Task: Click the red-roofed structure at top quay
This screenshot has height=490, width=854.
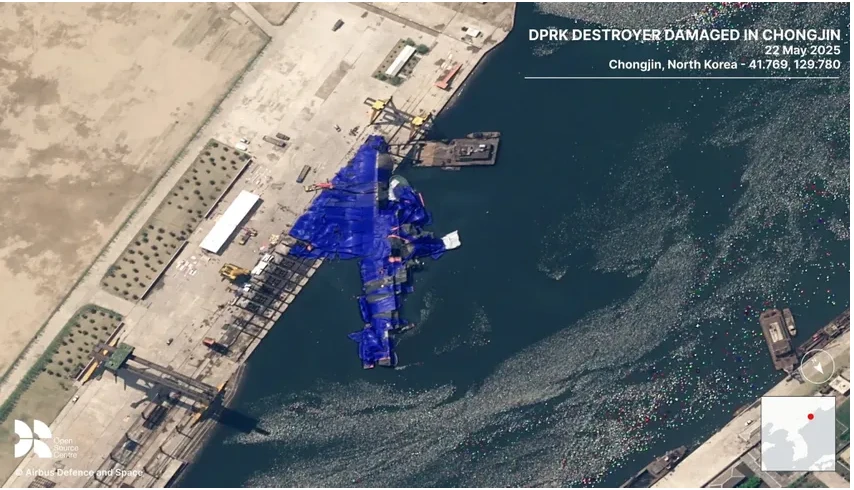Action: [x=448, y=76]
